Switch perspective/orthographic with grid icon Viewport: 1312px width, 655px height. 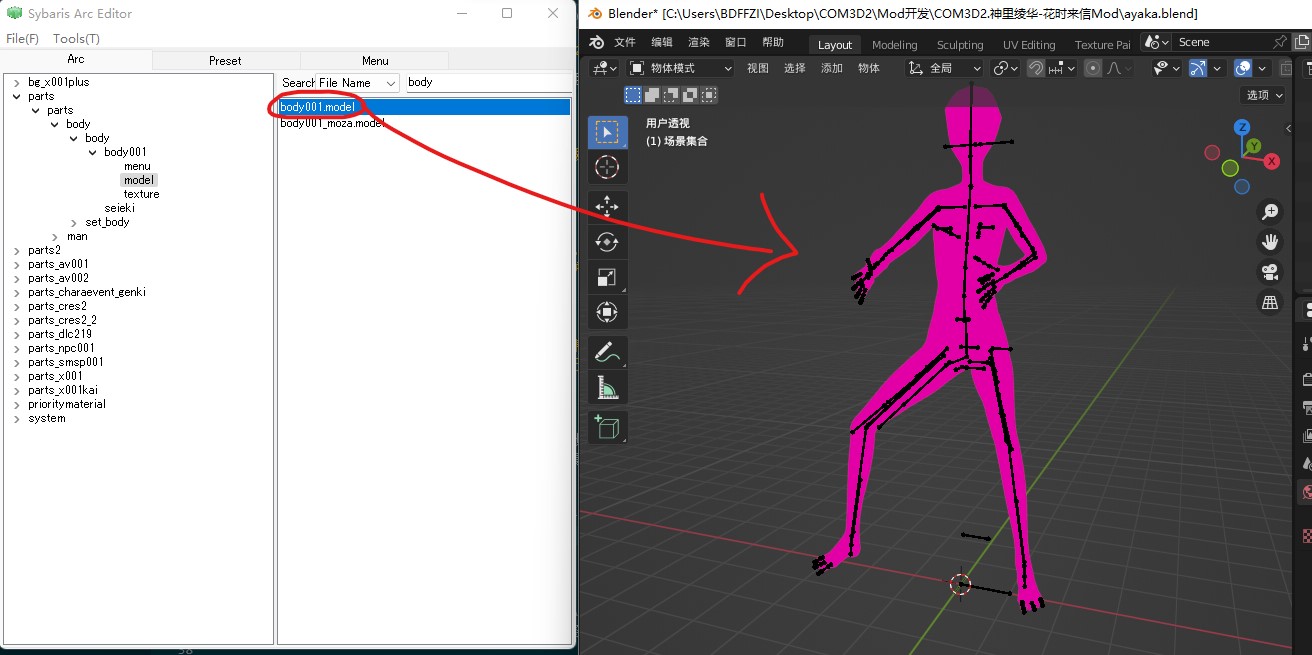click(1270, 302)
